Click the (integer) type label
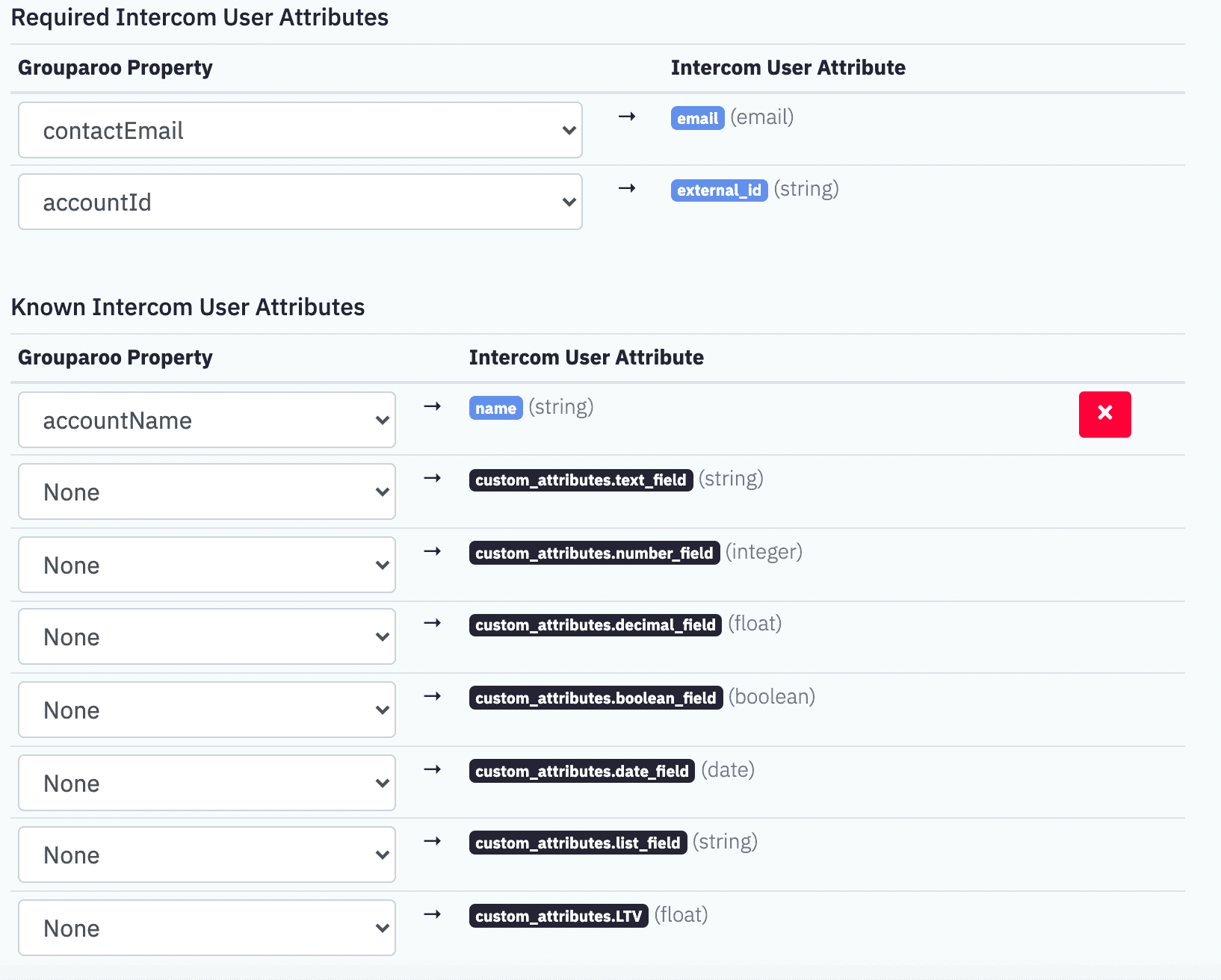1221x980 pixels. click(764, 551)
